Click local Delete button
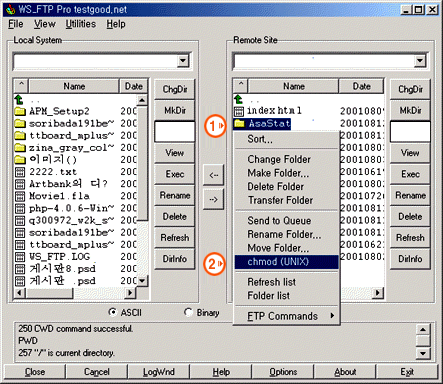 (175, 217)
